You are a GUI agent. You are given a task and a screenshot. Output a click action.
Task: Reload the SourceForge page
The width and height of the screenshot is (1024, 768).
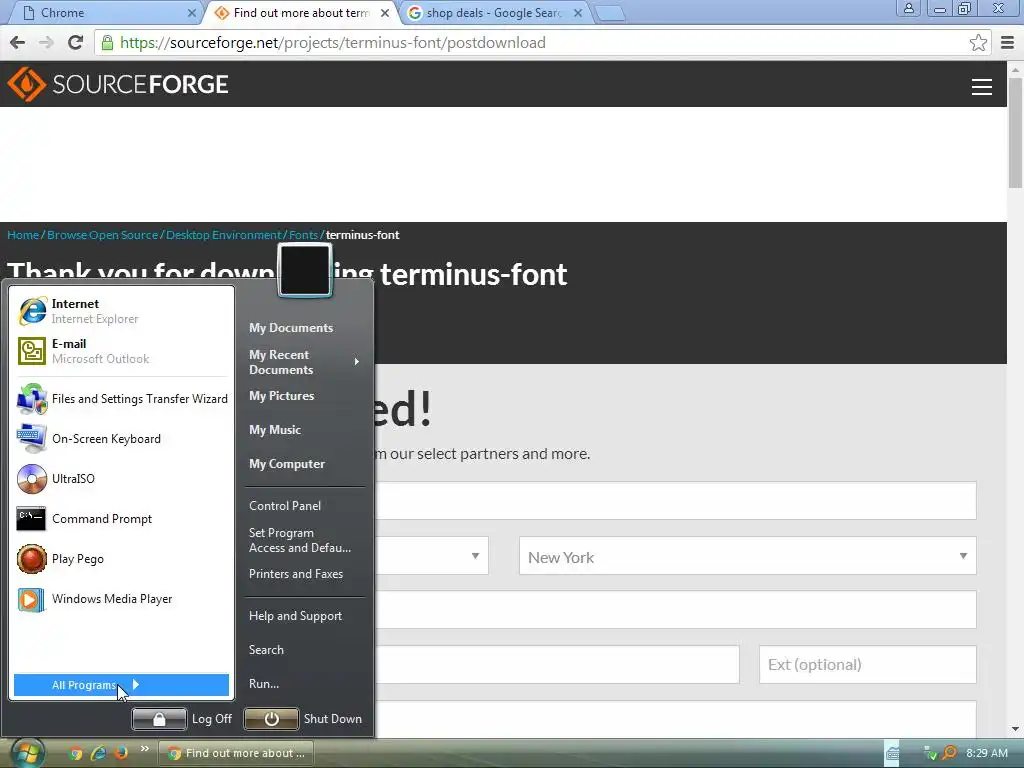(75, 43)
